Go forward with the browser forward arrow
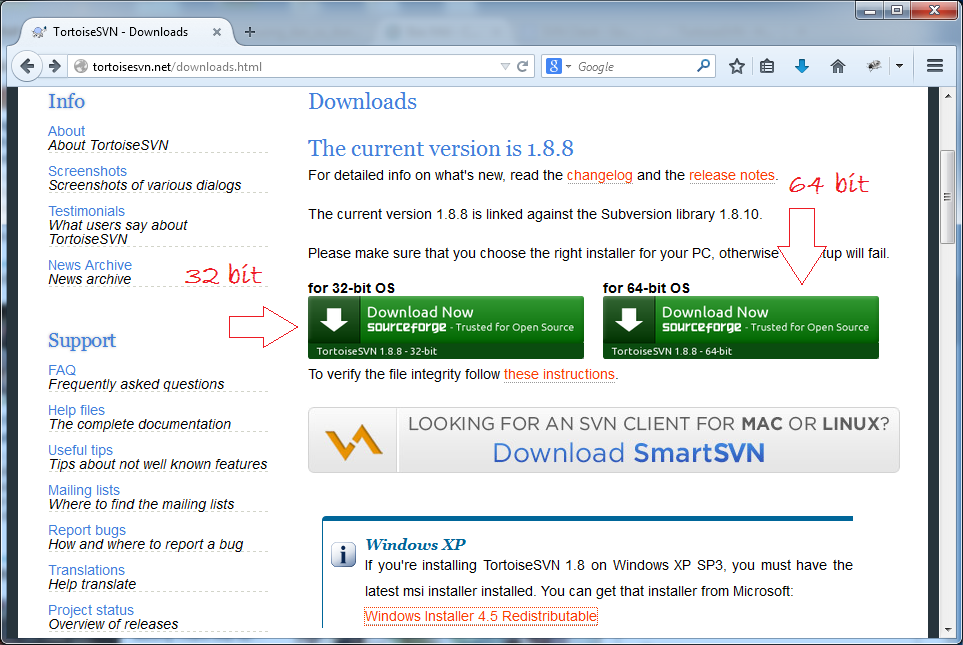Screen dimensions: 963x645 pos(55,66)
